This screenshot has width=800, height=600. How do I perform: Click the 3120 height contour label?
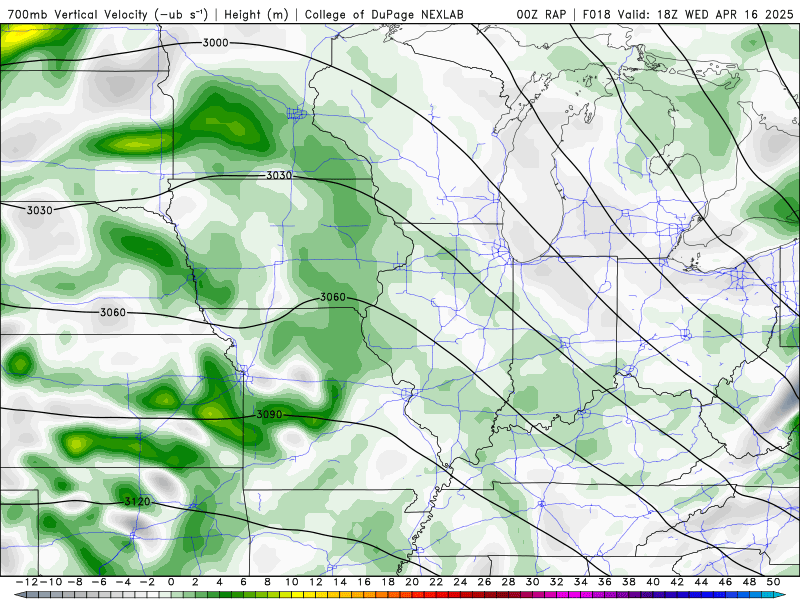[x=137, y=502]
